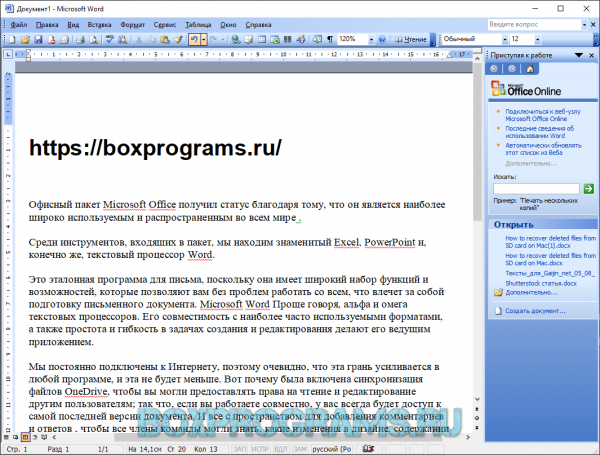
Task: Switch to Web Layout view button
Action: point(16,437)
